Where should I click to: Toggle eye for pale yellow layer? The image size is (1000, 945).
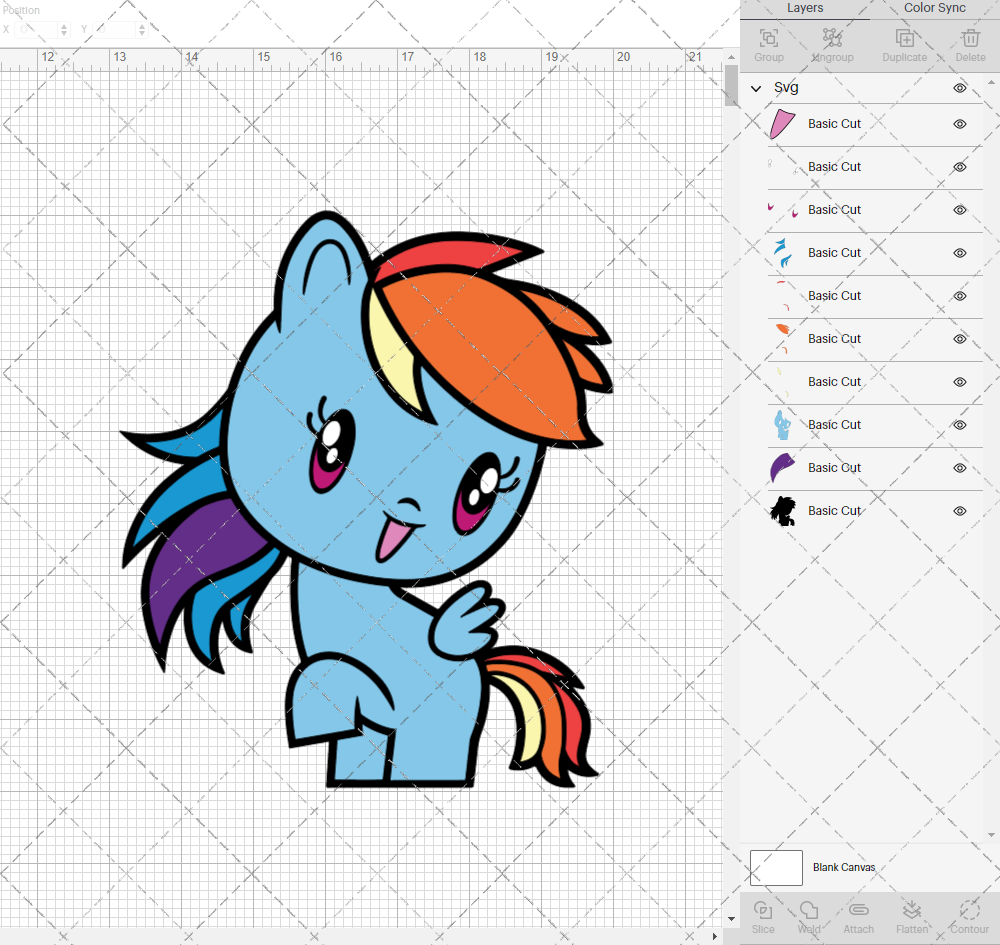(959, 382)
